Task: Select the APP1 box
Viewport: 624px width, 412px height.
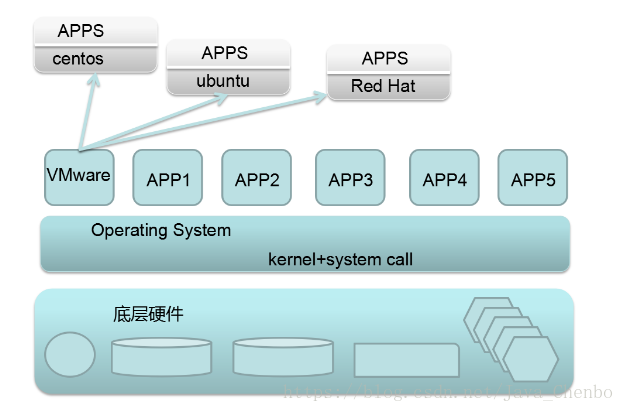Action: (168, 177)
